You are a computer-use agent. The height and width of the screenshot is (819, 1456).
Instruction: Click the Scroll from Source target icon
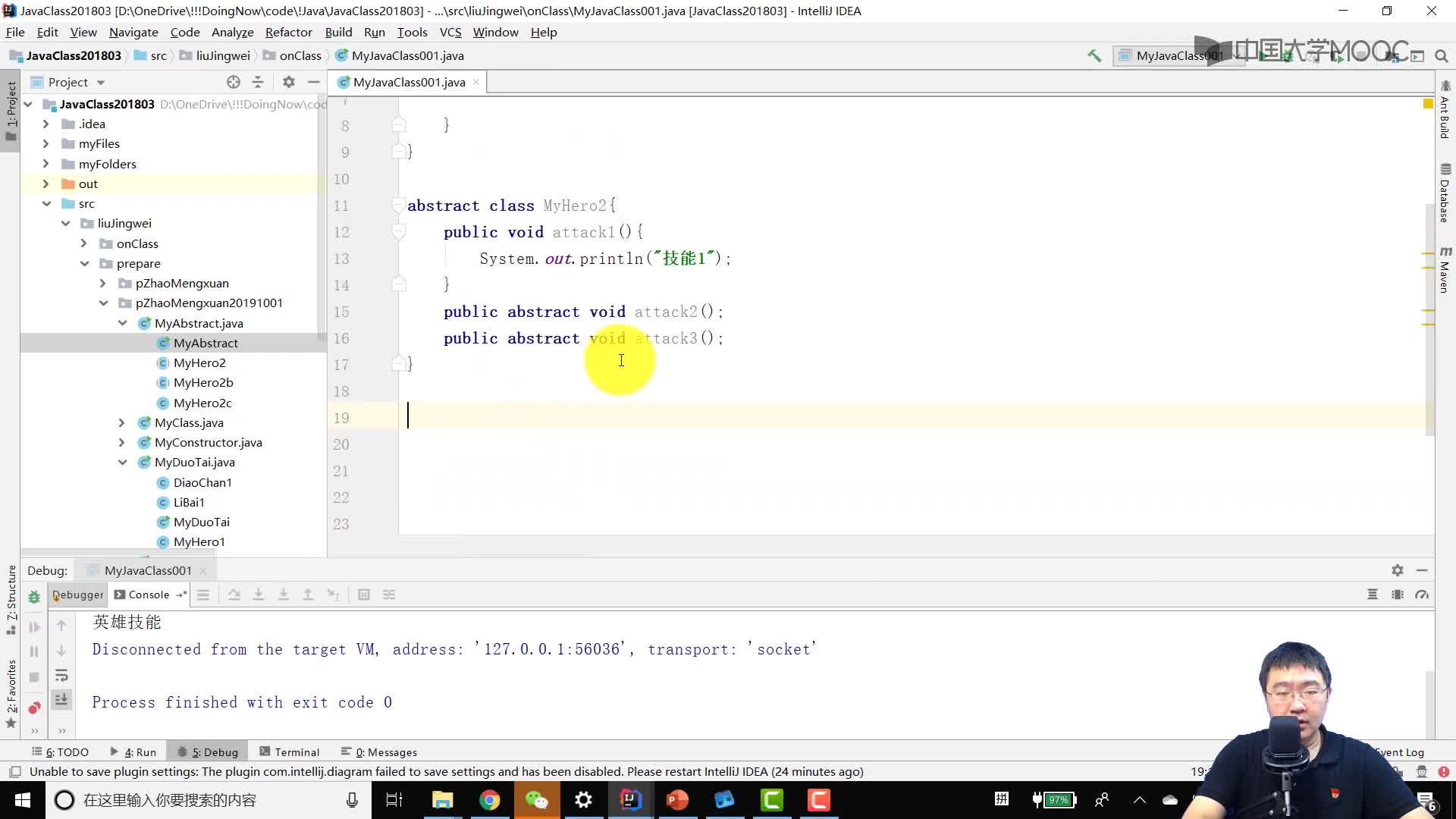pos(234,82)
